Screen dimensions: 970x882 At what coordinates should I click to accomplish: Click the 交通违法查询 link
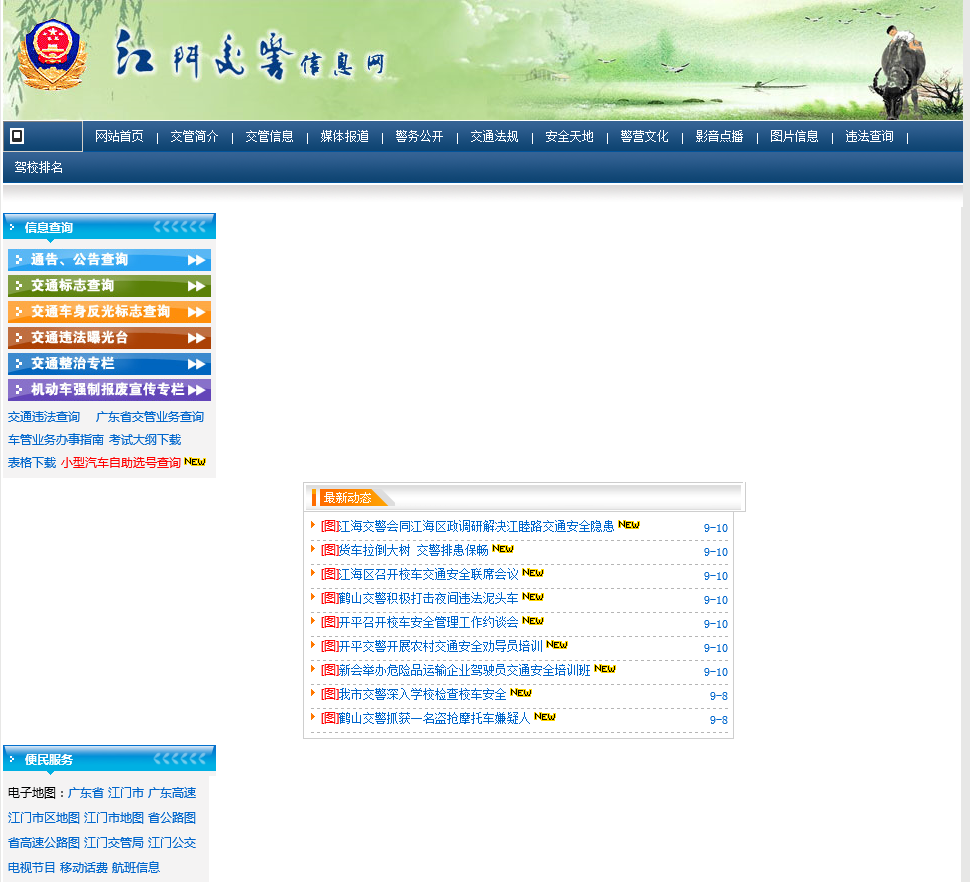pyautogui.click(x=44, y=417)
